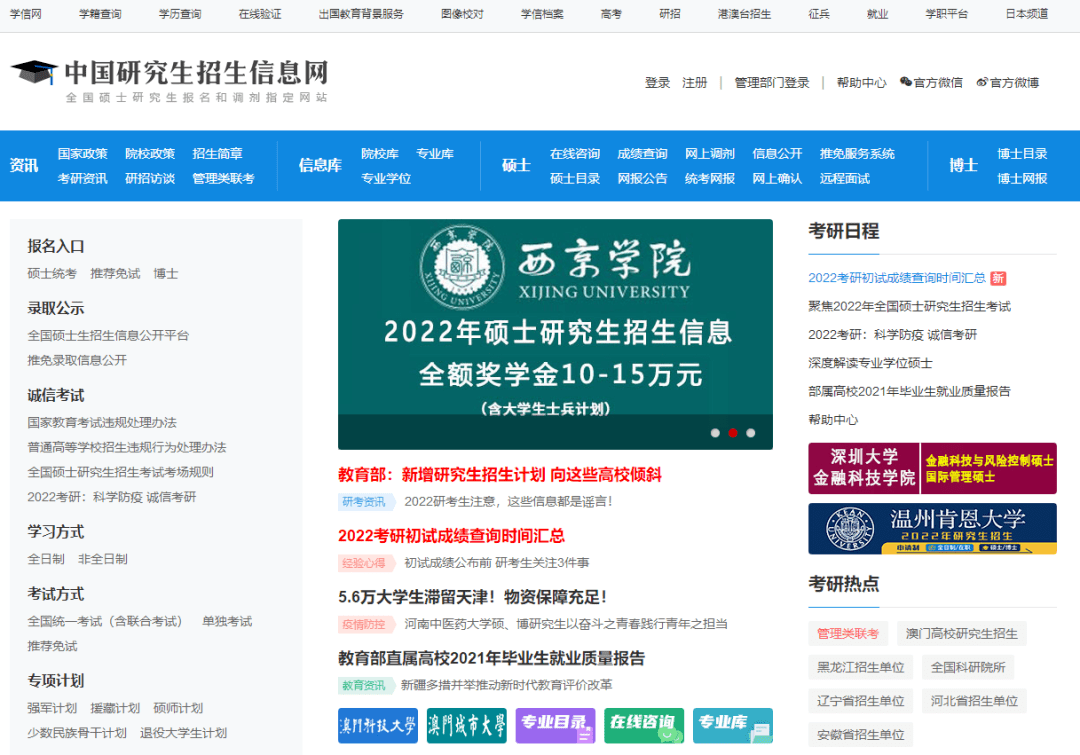The width and height of the screenshot is (1080, 755).
Task: Click the green 在线咨询 button
Action: (x=644, y=725)
